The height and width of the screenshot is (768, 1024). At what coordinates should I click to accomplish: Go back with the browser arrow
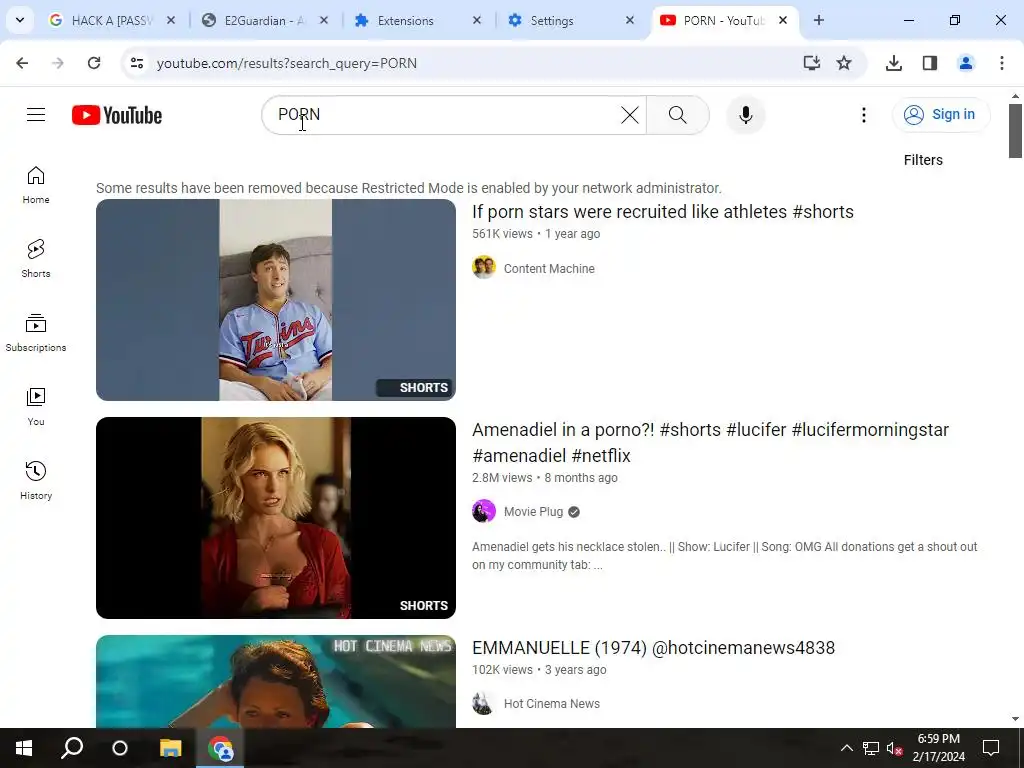pos(22,63)
